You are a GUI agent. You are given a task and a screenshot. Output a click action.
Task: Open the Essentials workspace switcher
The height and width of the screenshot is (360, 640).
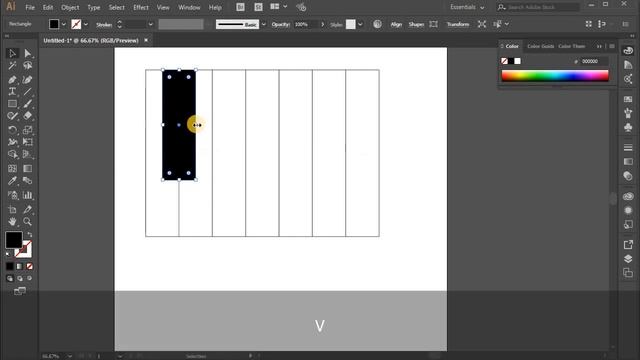coord(467,7)
